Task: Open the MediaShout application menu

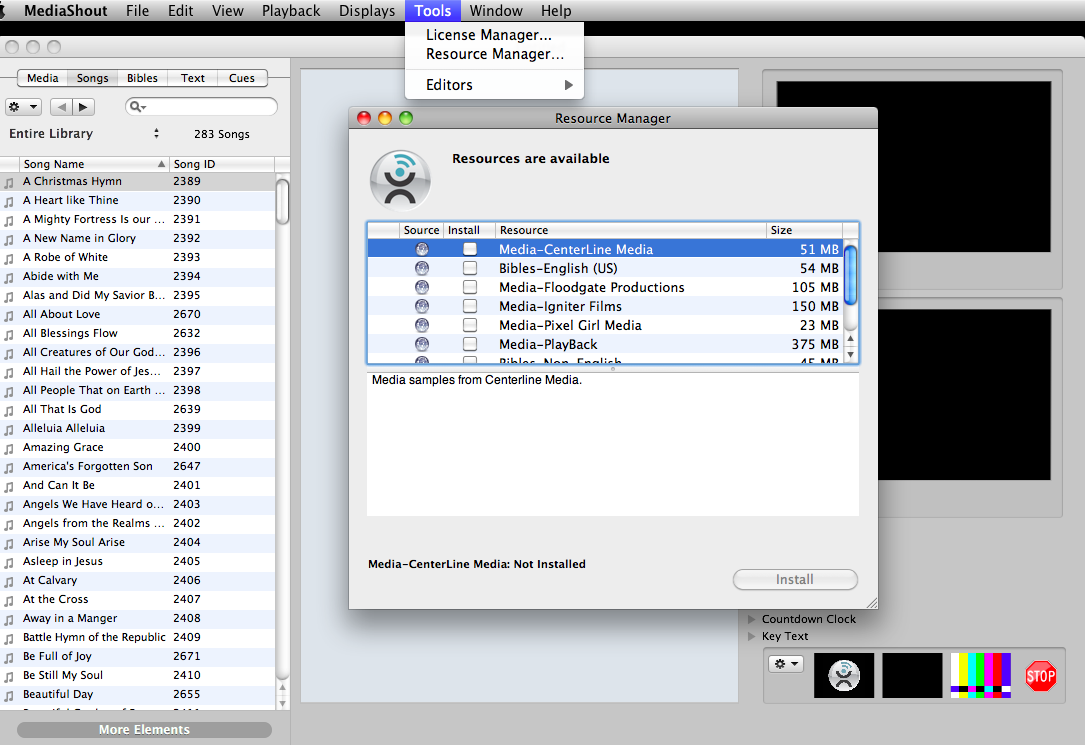Action: click(66, 11)
